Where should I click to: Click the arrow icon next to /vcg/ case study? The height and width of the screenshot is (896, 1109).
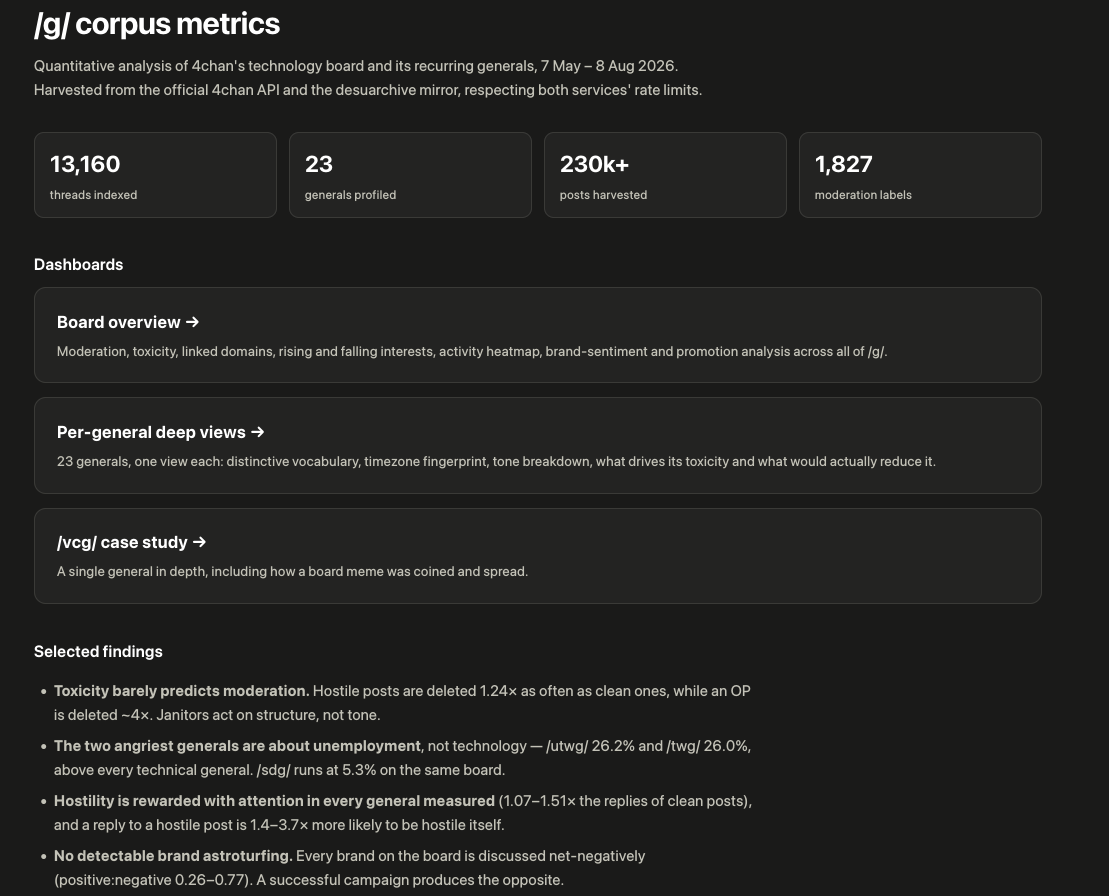(x=199, y=542)
